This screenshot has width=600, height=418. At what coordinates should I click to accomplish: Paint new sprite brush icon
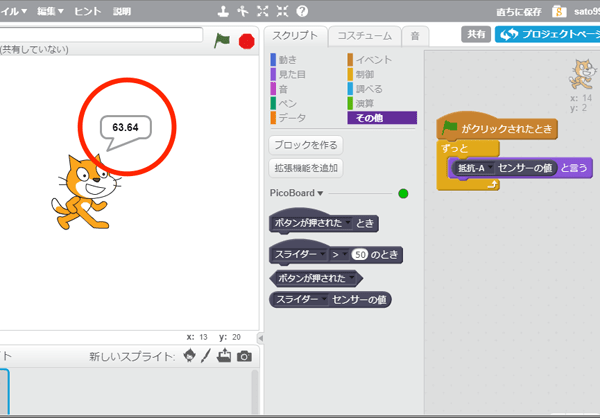206,356
